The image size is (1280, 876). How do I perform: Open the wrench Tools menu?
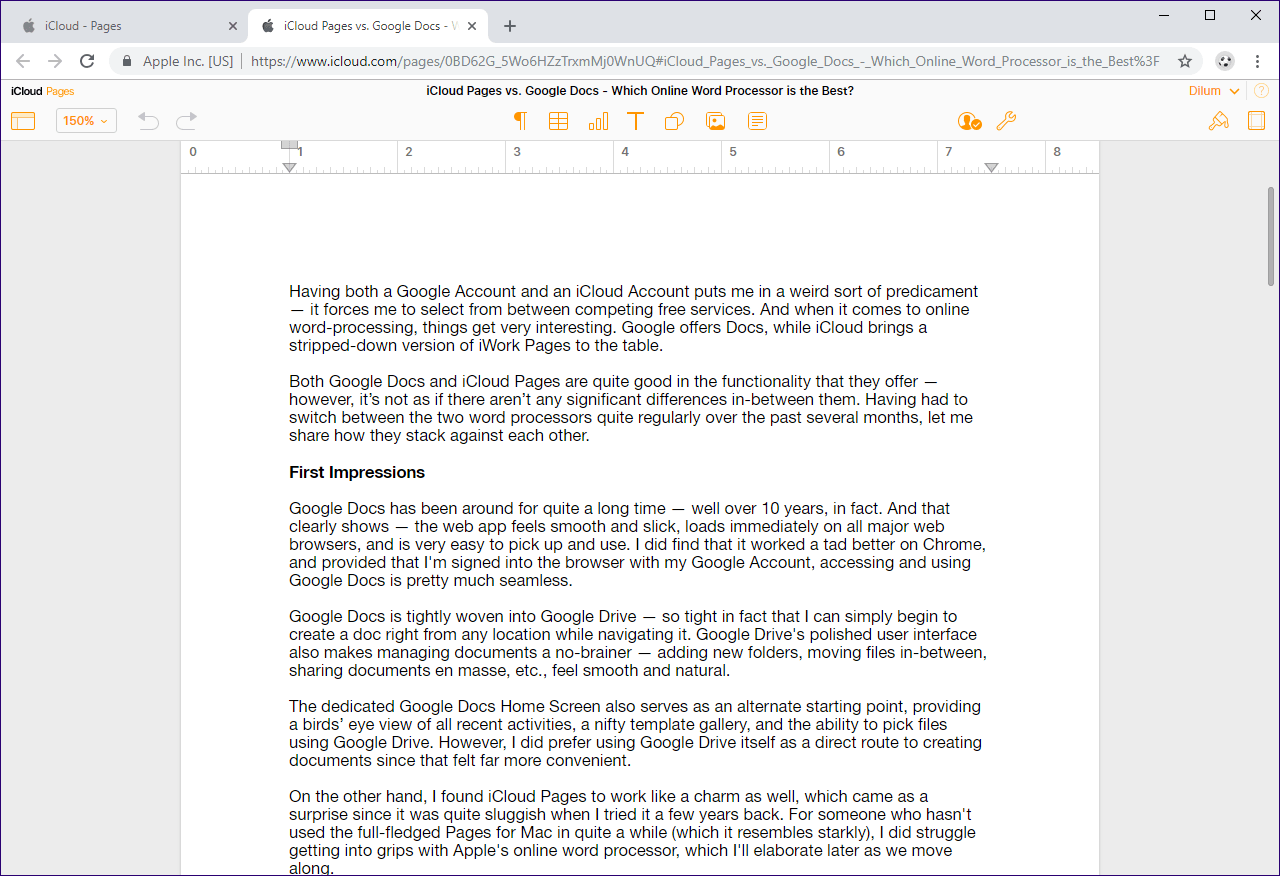(1006, 121)
